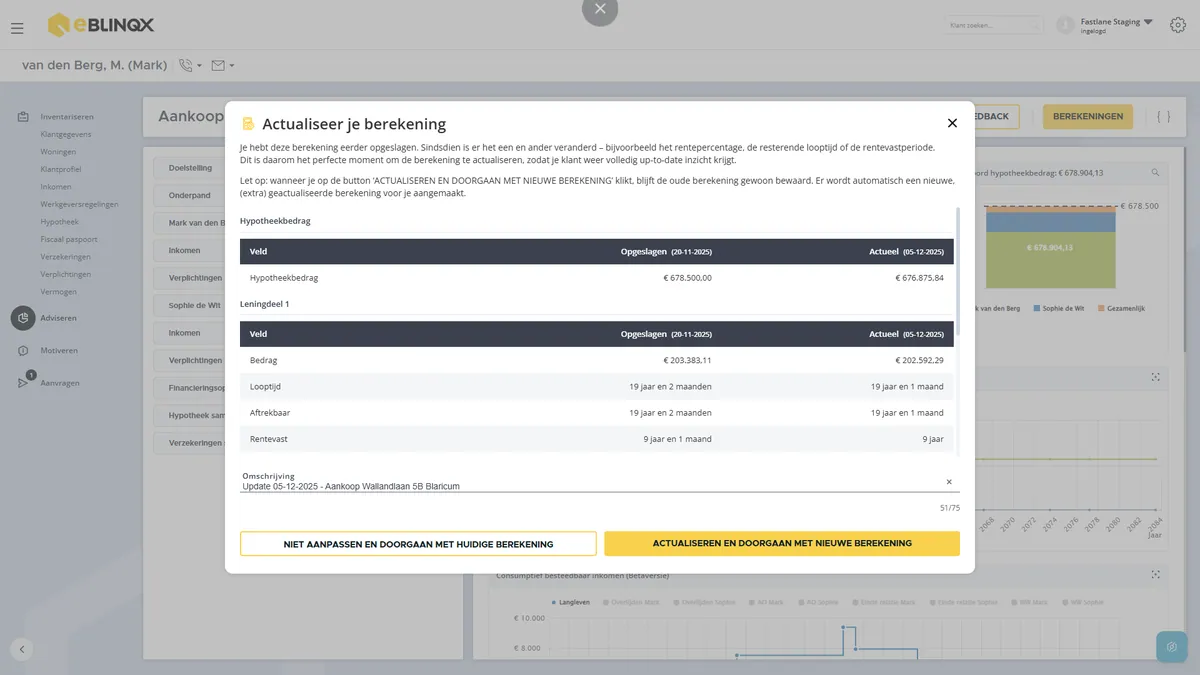
Task: Click the Looptijd row in Leningdeel 1
Action: coord(597,386)
